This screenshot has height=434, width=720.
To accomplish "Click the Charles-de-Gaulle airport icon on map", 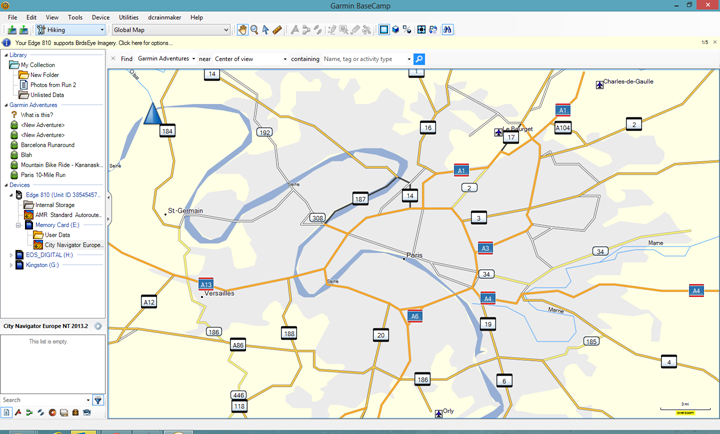I will pos(600,85).
